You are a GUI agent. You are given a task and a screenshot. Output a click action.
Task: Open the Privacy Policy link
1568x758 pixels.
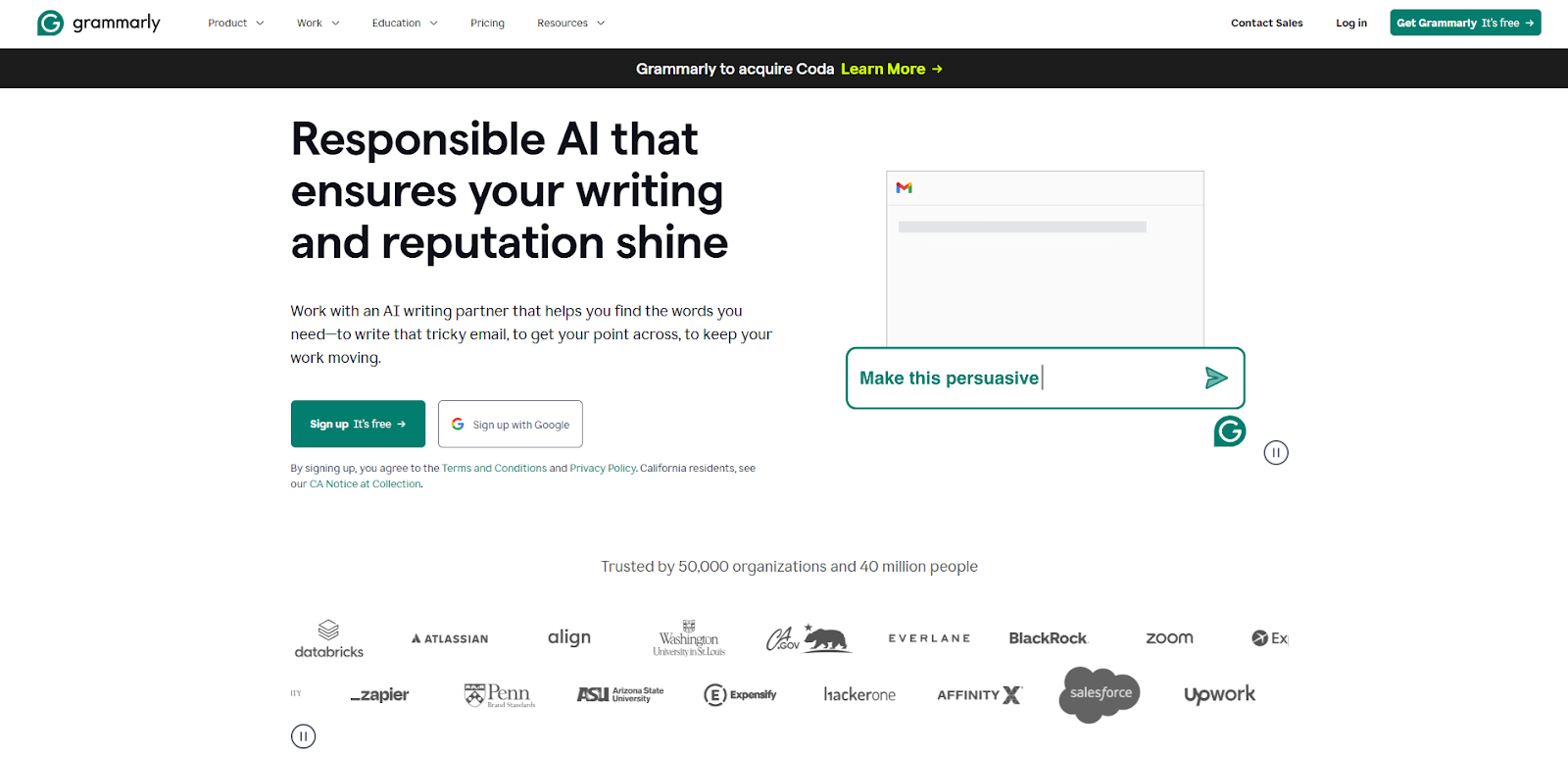[x=603, y=469]
